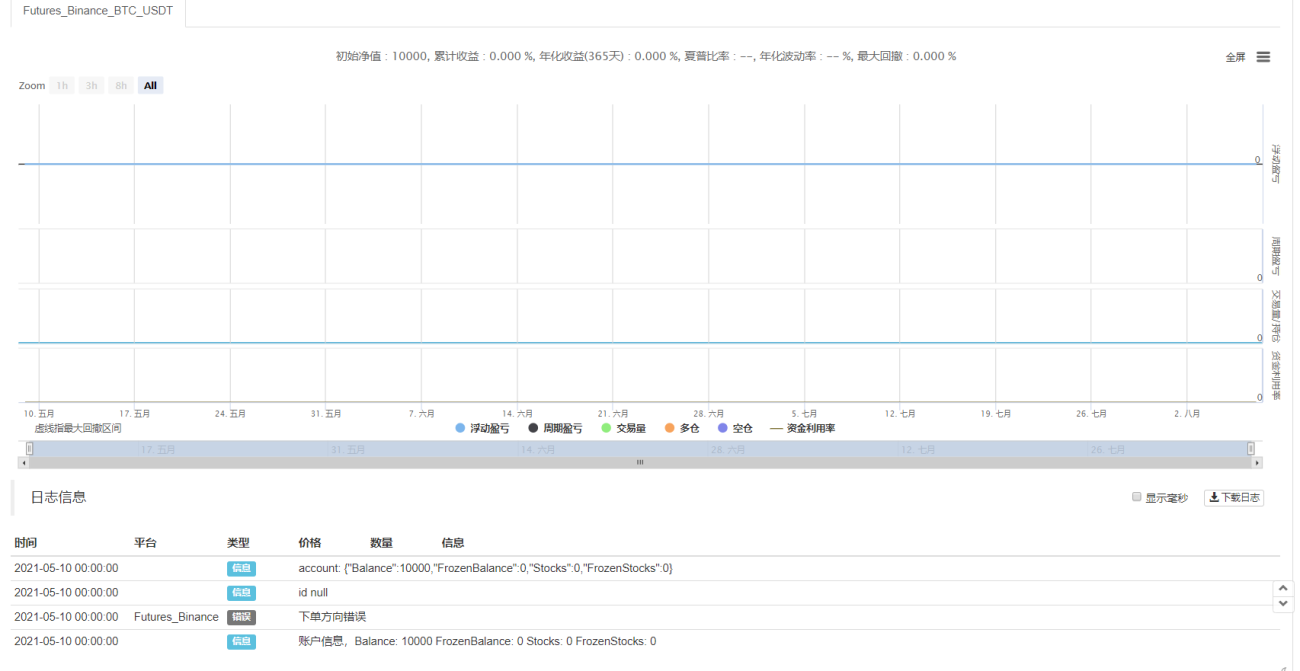This screenshot has width=1300, height=671.
Task: Click the 平台 column header
Action: click(145, 543)
